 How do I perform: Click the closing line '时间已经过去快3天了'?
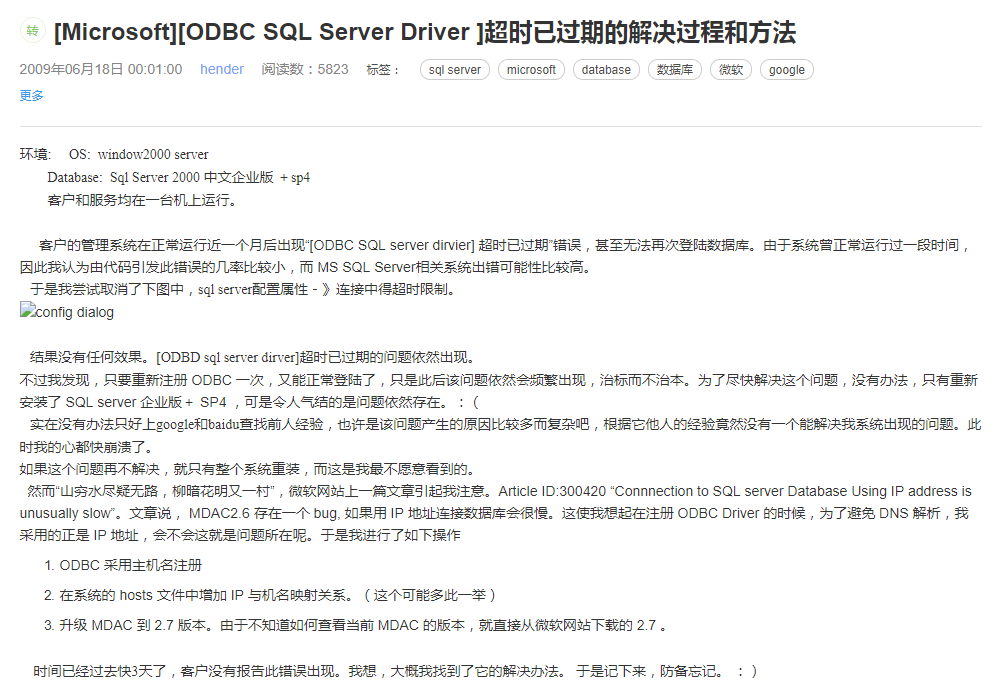395,671
